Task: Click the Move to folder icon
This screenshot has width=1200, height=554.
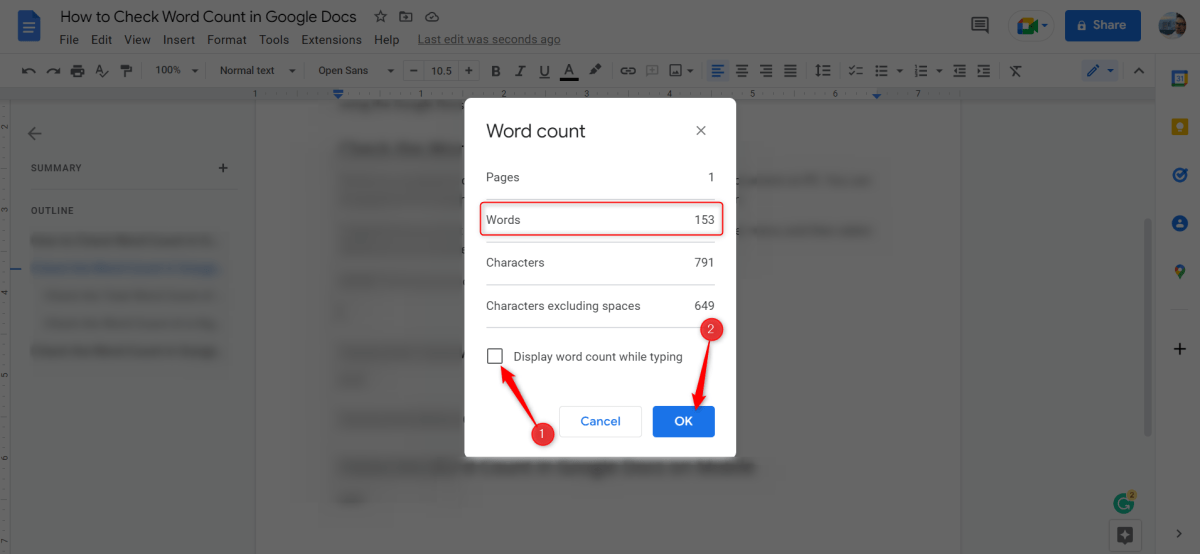Action: (x=406, y=17)
